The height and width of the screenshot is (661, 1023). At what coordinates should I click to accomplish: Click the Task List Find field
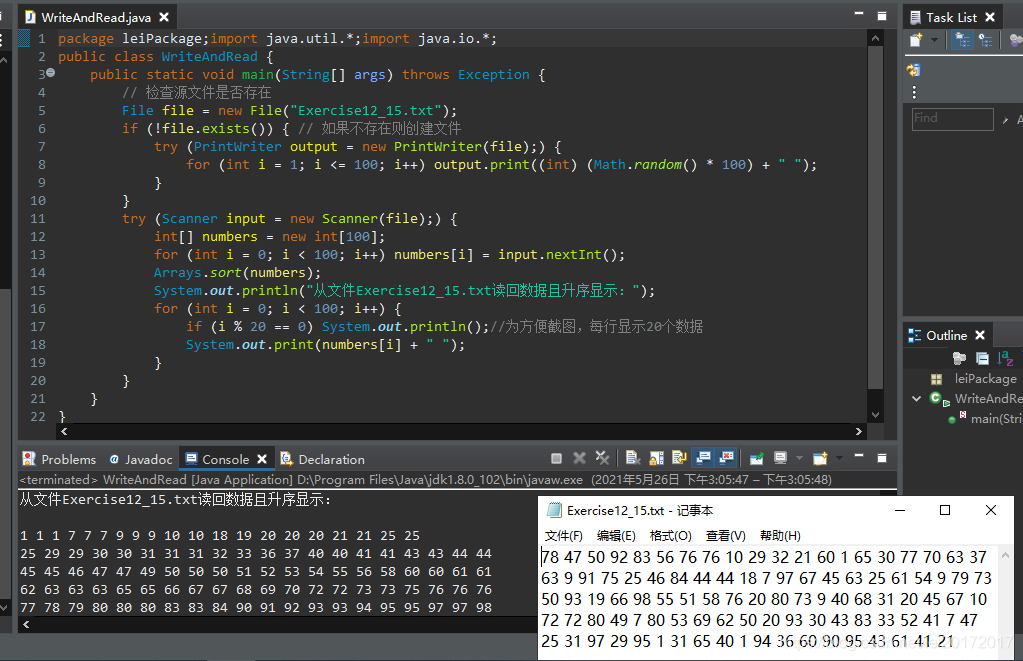(x=953, y=119)
